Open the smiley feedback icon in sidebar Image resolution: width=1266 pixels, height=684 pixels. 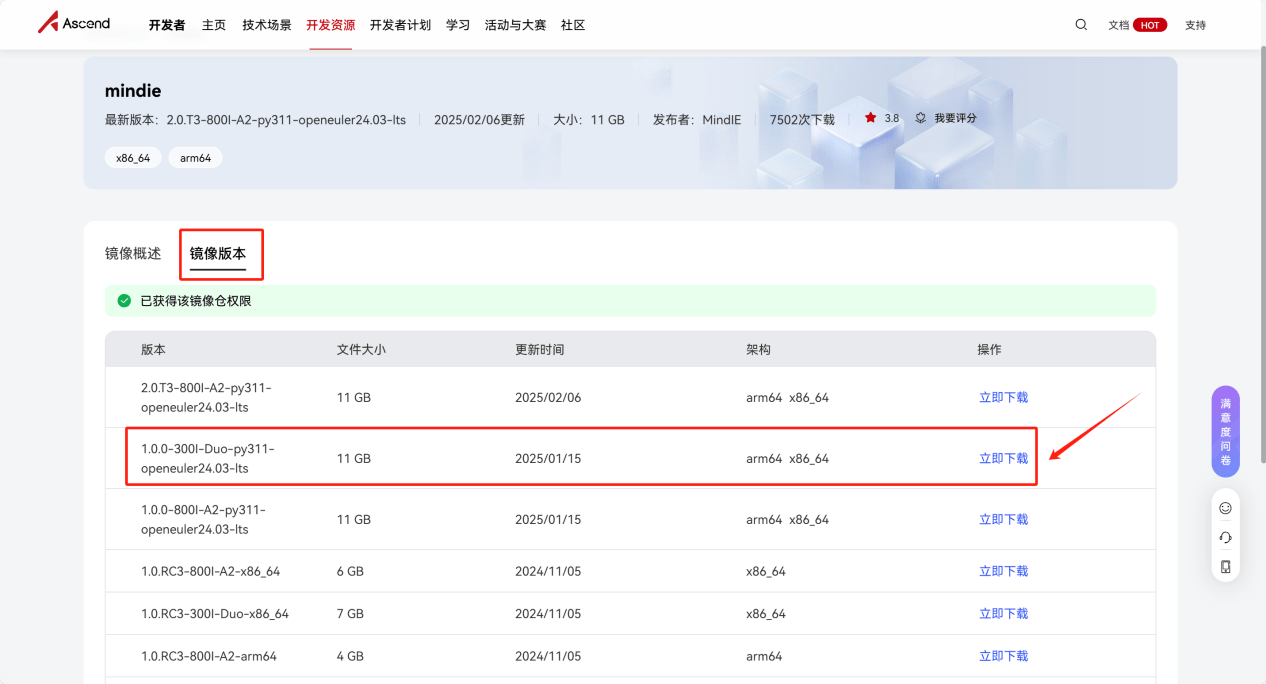tap(1225, 508)
